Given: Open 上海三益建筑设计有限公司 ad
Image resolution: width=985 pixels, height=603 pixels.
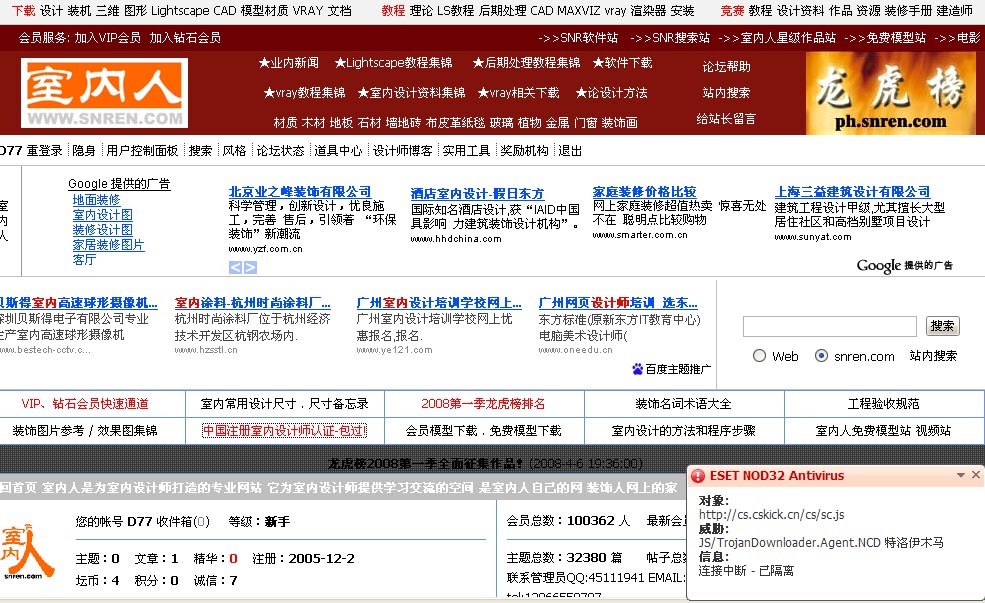Looking at the screenshot, I should [x=852, y=192].
